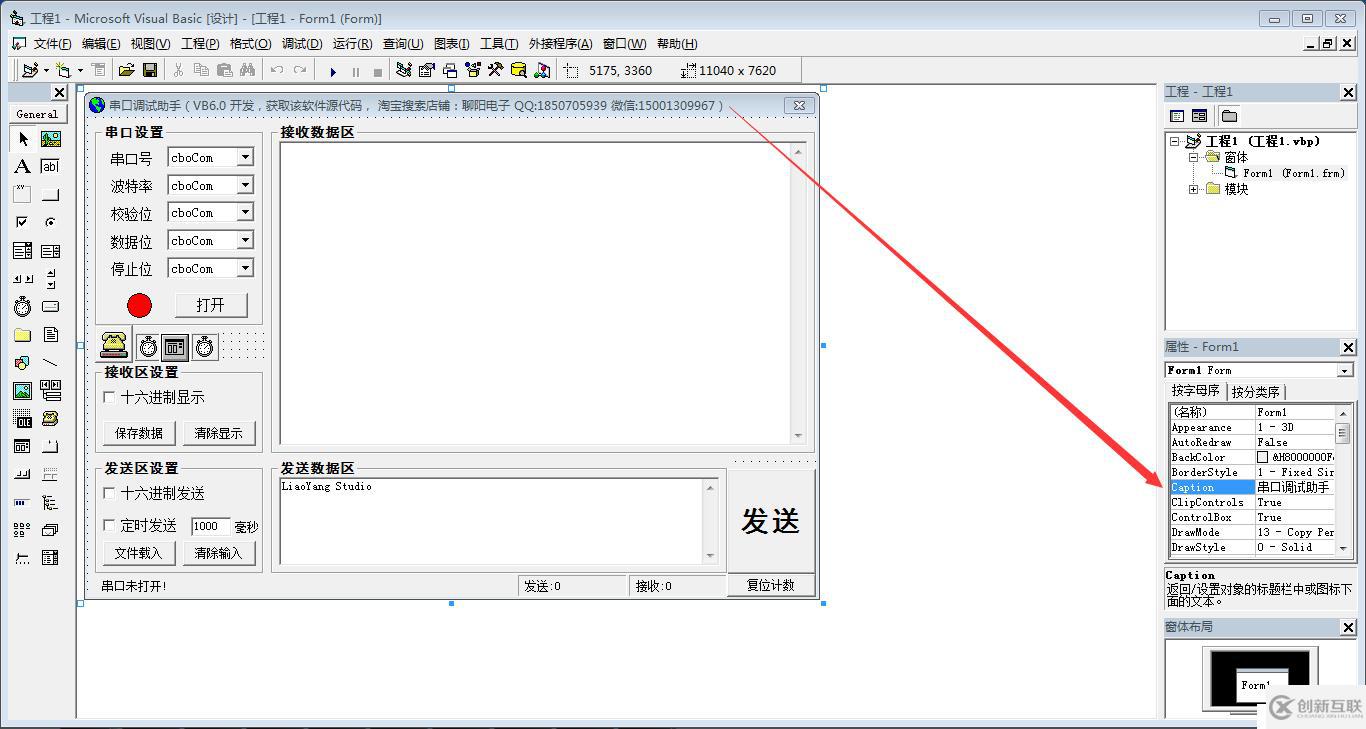
Task: Select the Label control in the toolbox
Action: pos(21,166)
